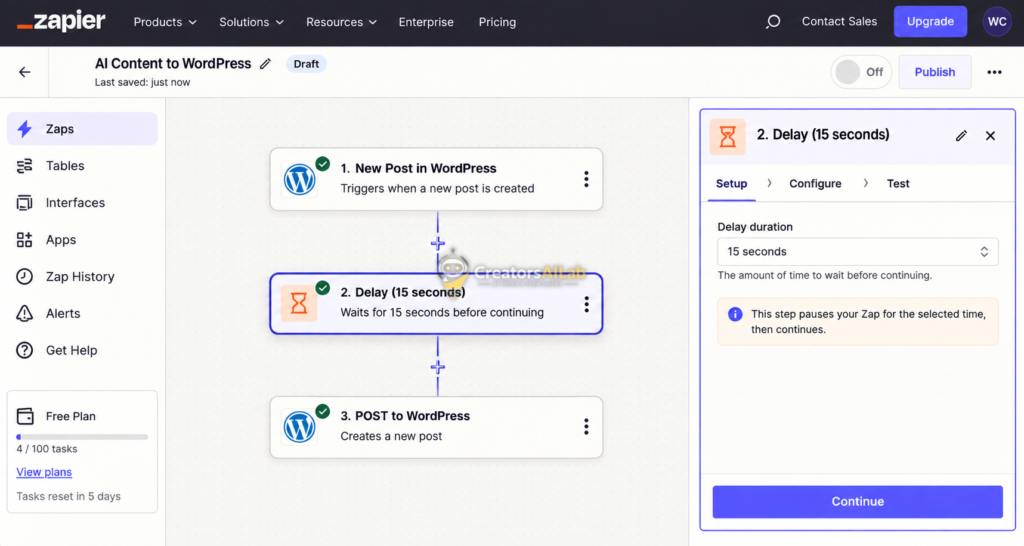
Task: Click the Upgrade button
Action: (x=930, y=22)
